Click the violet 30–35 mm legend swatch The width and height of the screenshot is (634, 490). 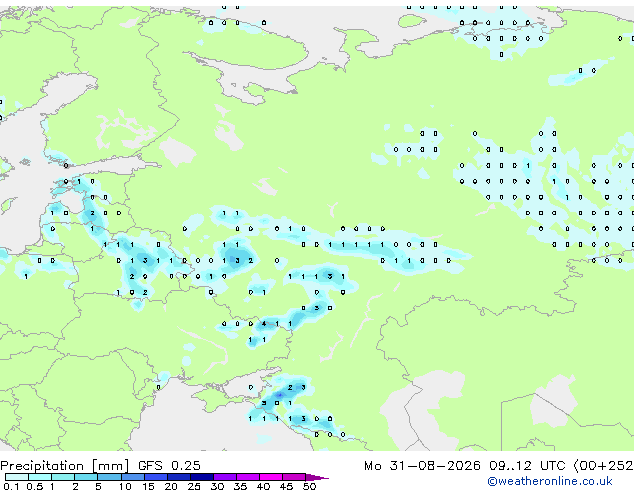pos(225,477)
